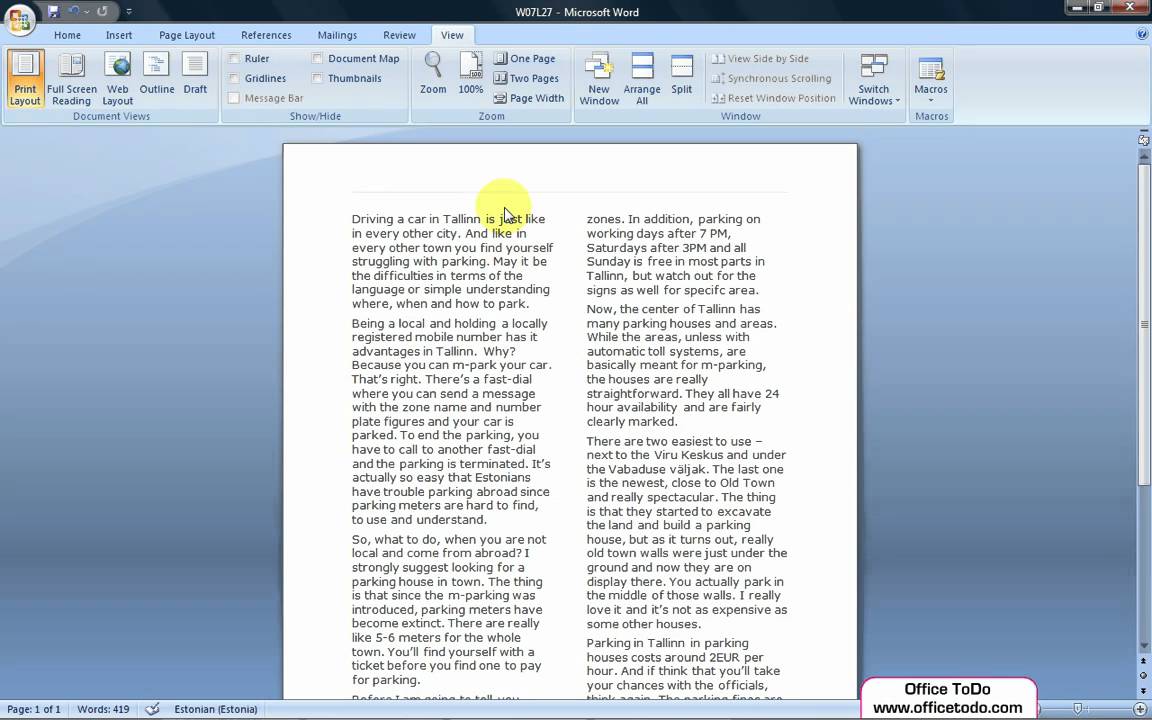Change language from Estonian (Estonia) status
Screen dimensions: 1152x720
pyautogui.click(x=215, y=709)
